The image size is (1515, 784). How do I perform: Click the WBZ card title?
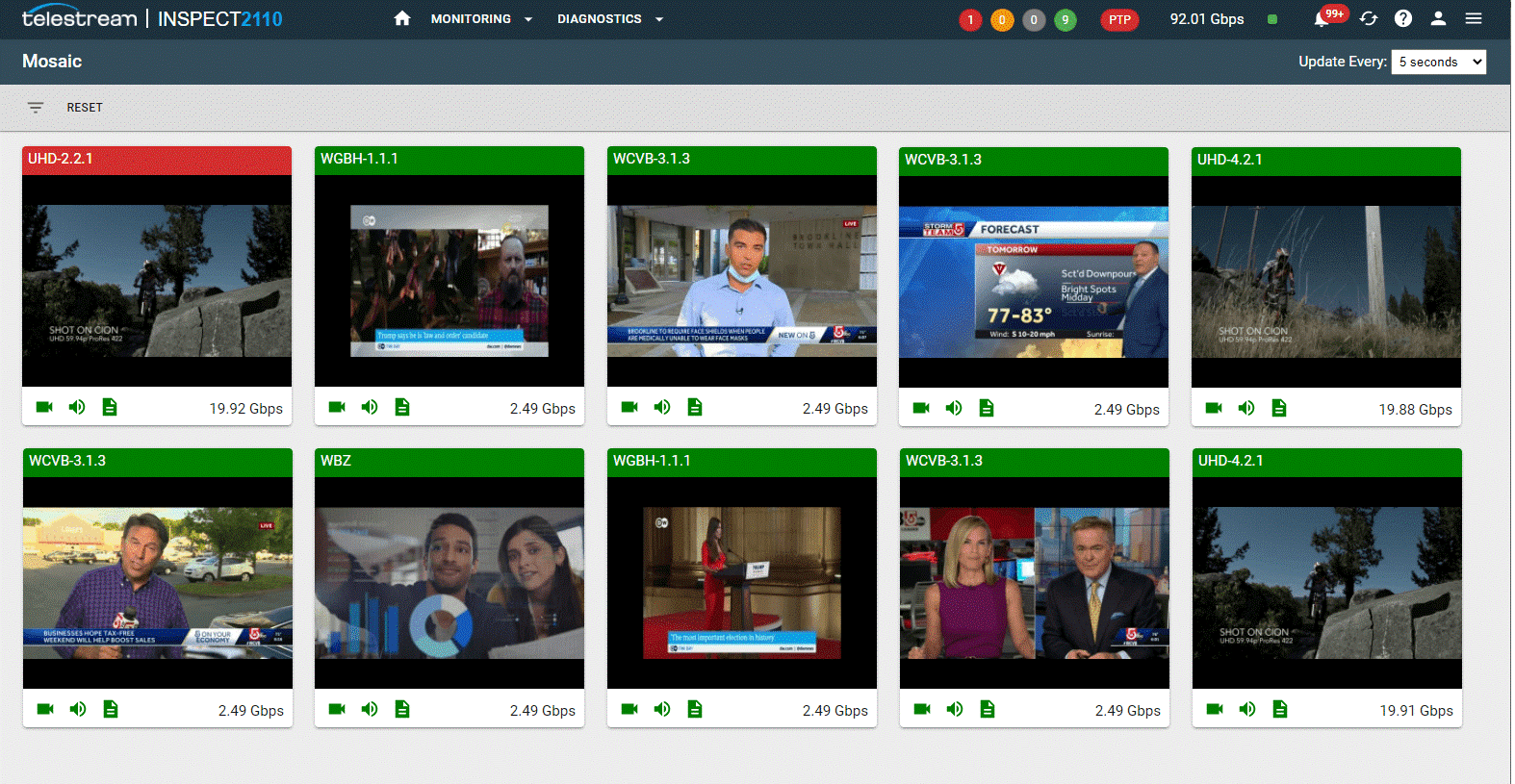pos(336,461)
